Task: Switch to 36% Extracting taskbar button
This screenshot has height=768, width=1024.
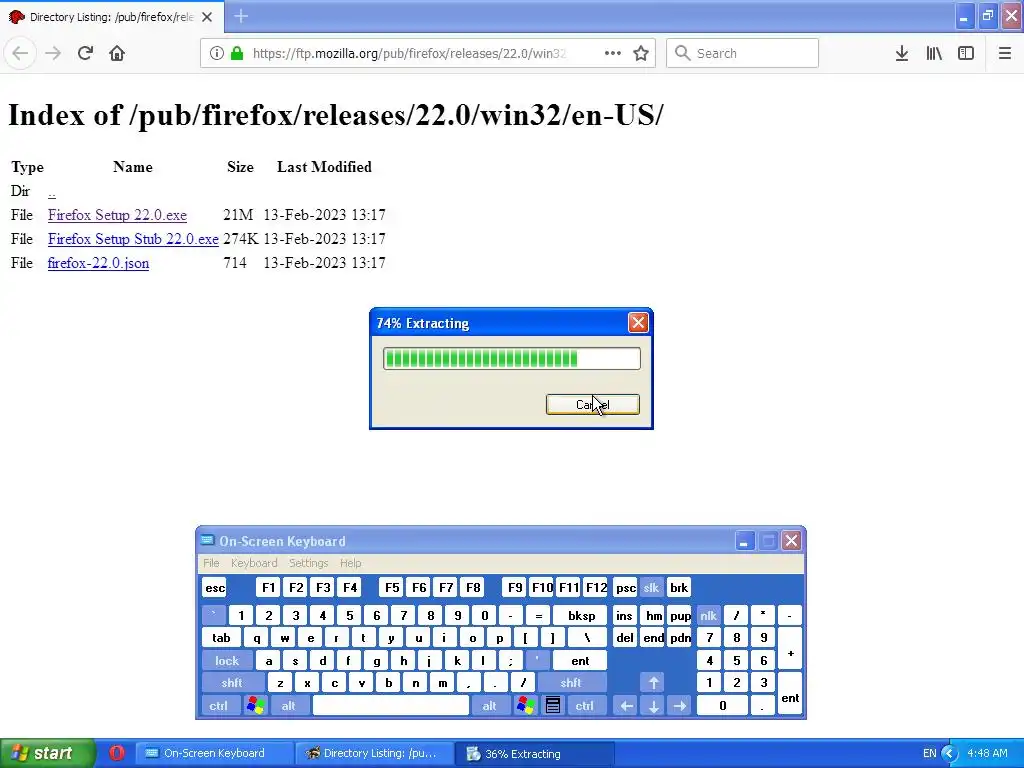Action: pyautogui.click(x=534, y=754)
